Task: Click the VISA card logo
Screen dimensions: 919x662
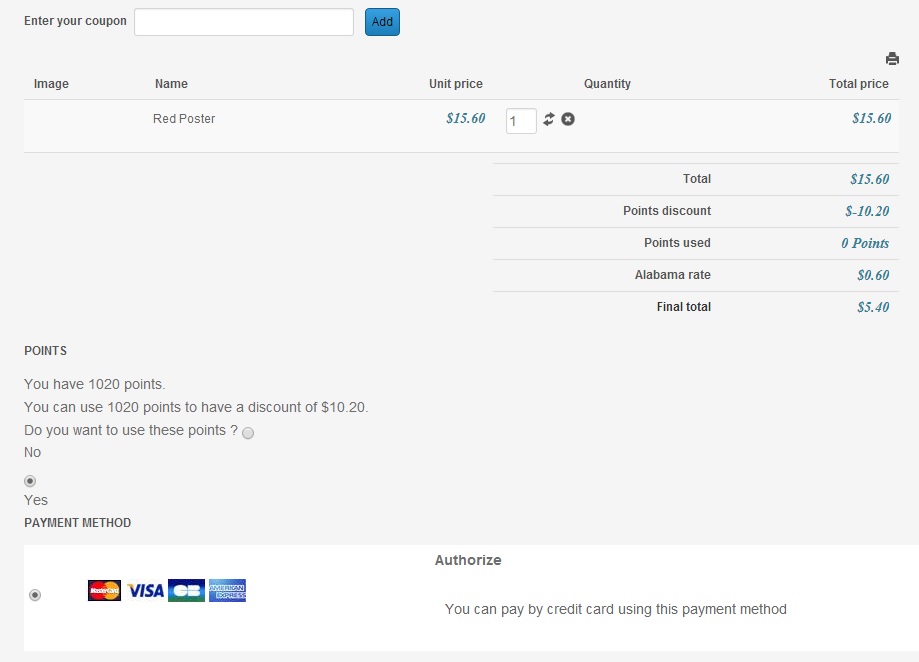Action: (x=145, y=591)
